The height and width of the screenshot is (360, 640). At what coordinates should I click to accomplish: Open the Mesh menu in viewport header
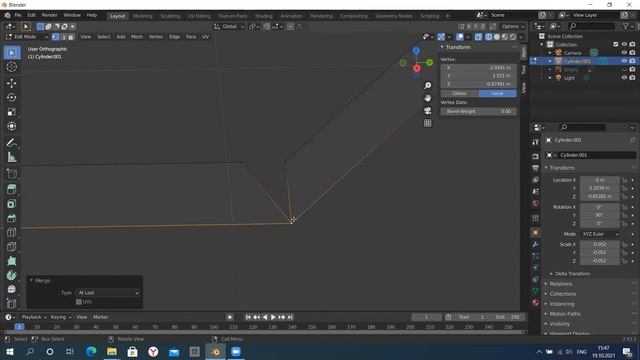(x=137, y=37)
